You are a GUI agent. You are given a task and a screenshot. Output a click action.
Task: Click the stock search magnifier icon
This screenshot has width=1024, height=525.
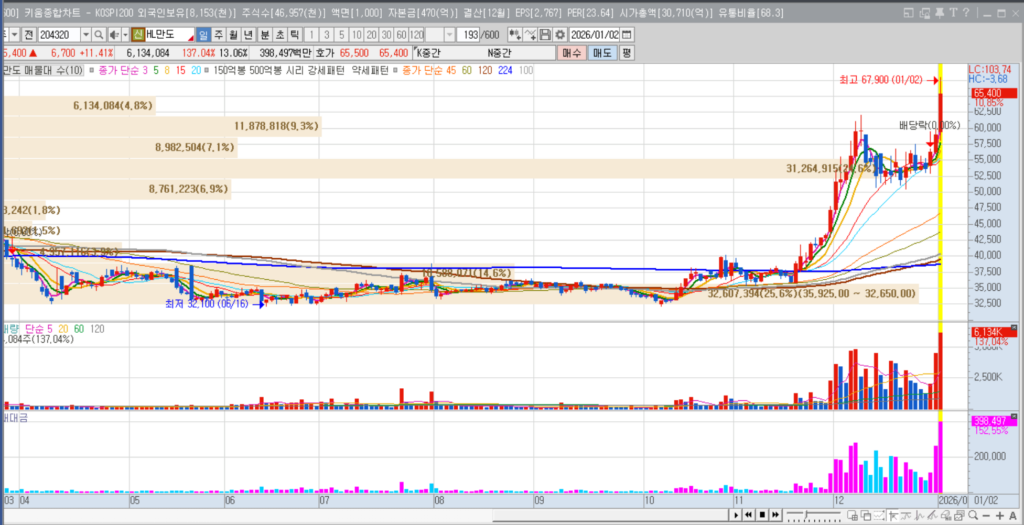[99, 35]
